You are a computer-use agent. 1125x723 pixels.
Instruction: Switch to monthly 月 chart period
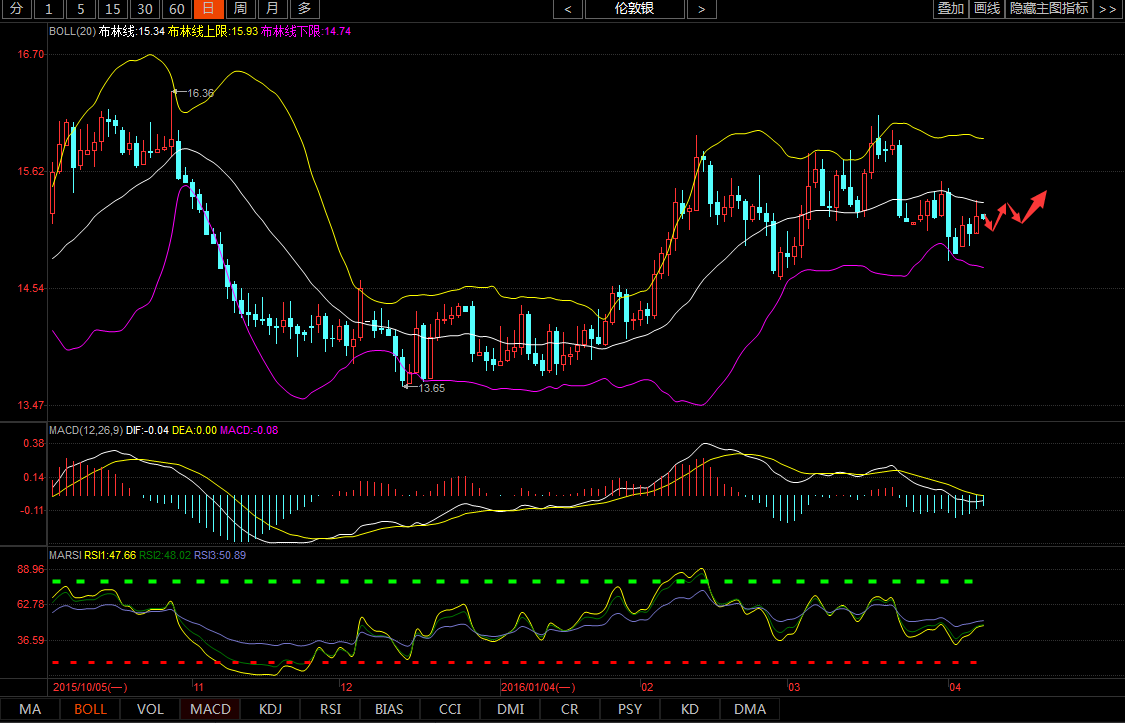272,9
